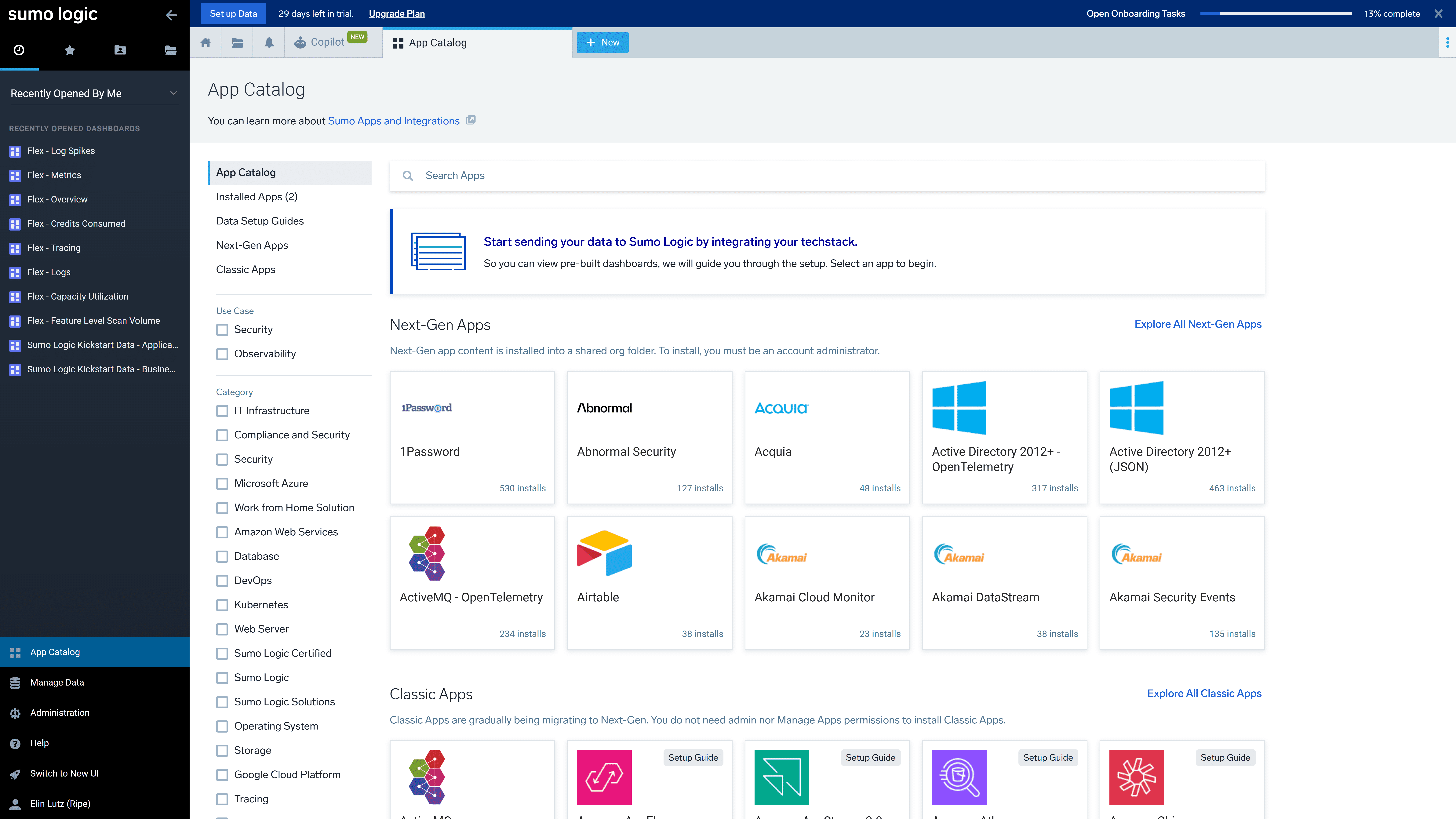Image resolution: width=1456 pixels, height=819 pixels.
Task: Go to Data Setup Guides
Action: [x=260, y=221]
